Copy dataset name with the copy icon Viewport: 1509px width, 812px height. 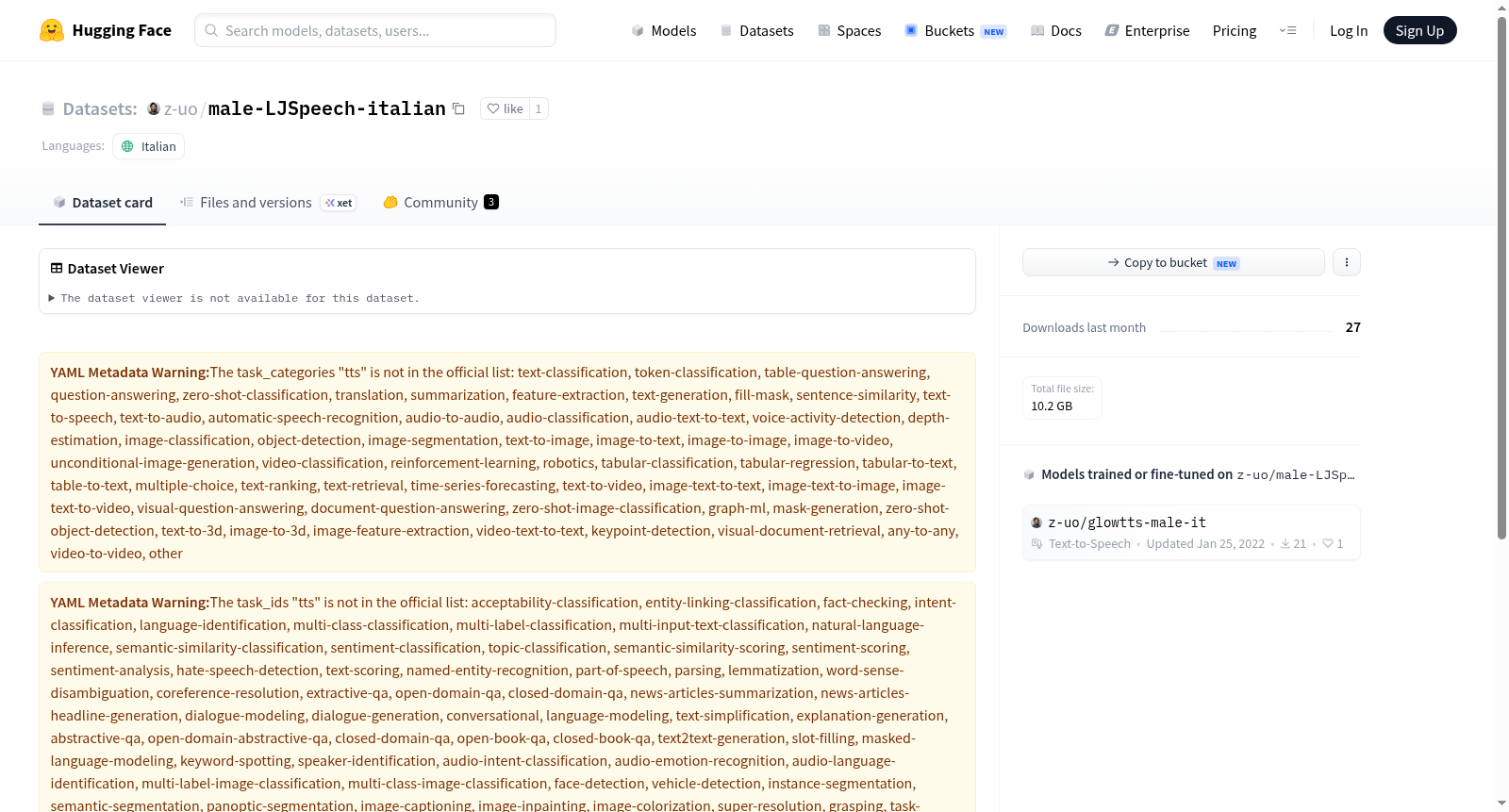458,108
